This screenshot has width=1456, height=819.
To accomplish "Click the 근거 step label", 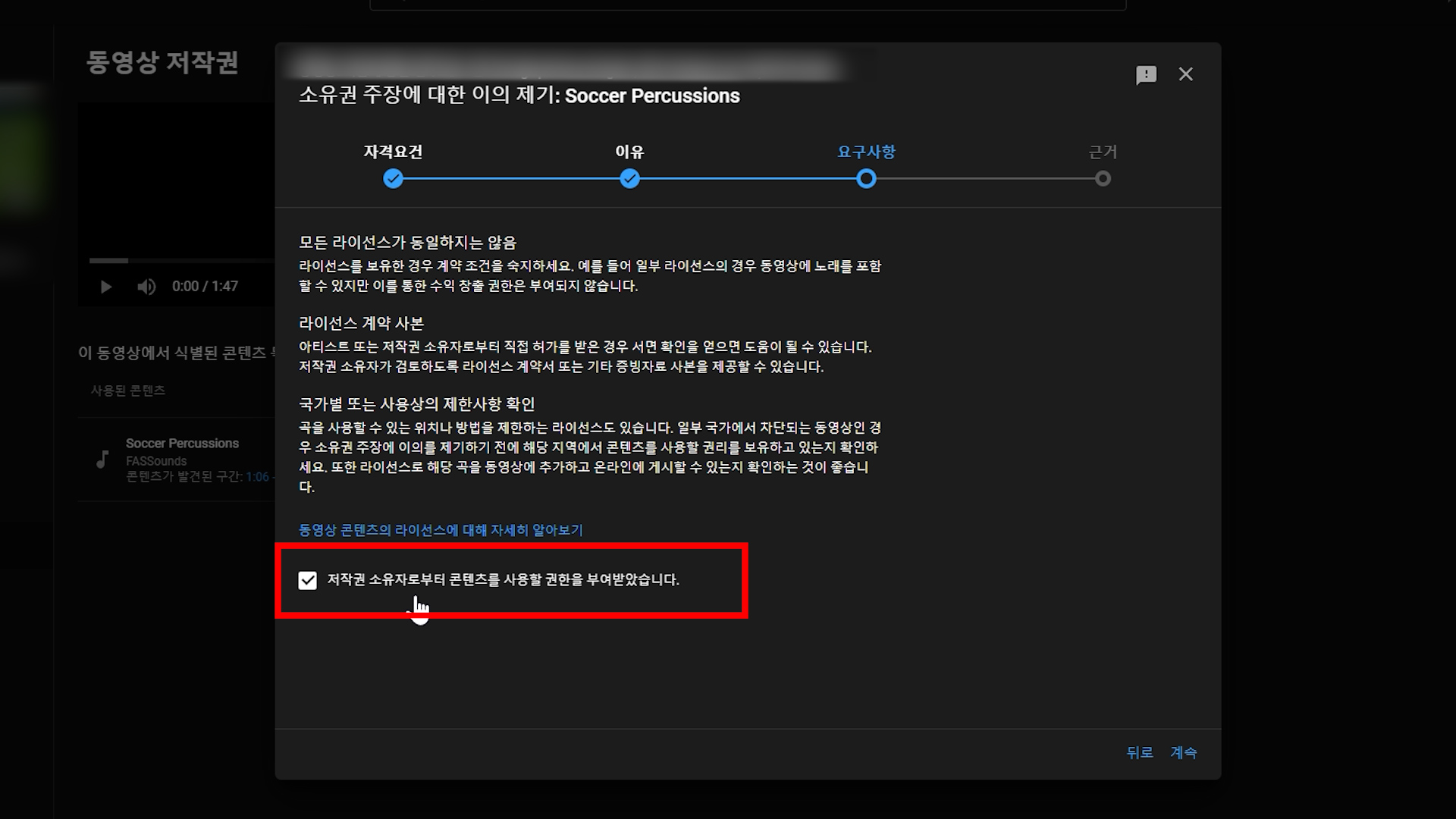I will point(1103,152).
